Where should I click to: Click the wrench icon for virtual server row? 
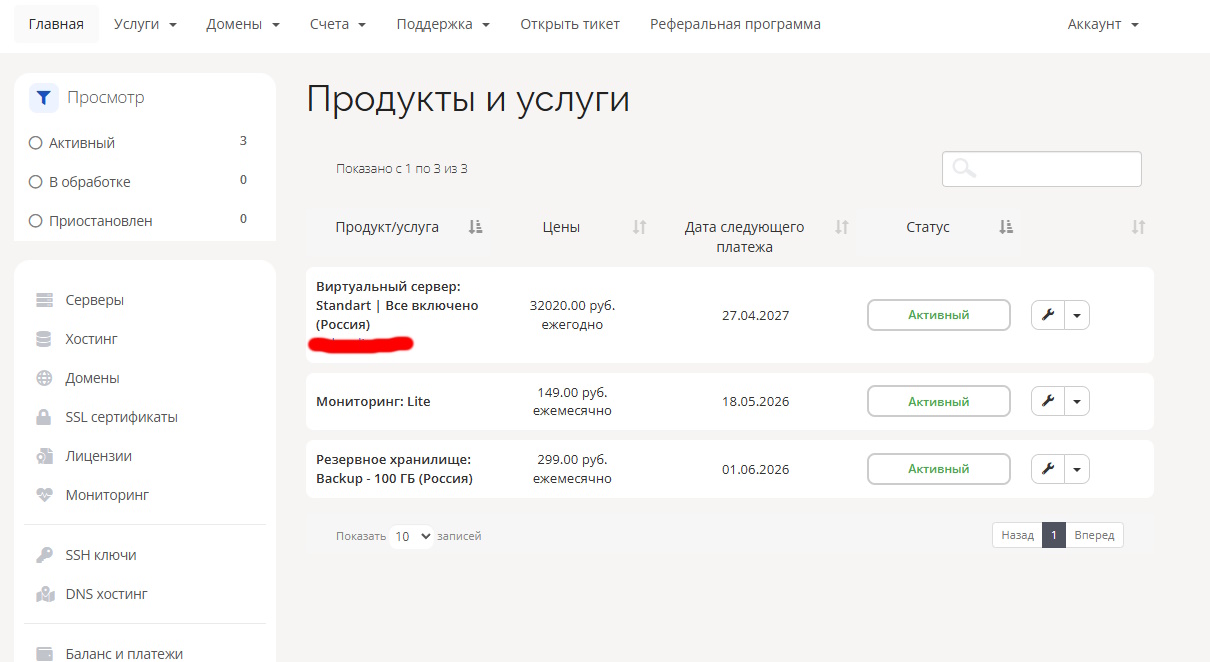point(1048,315)
